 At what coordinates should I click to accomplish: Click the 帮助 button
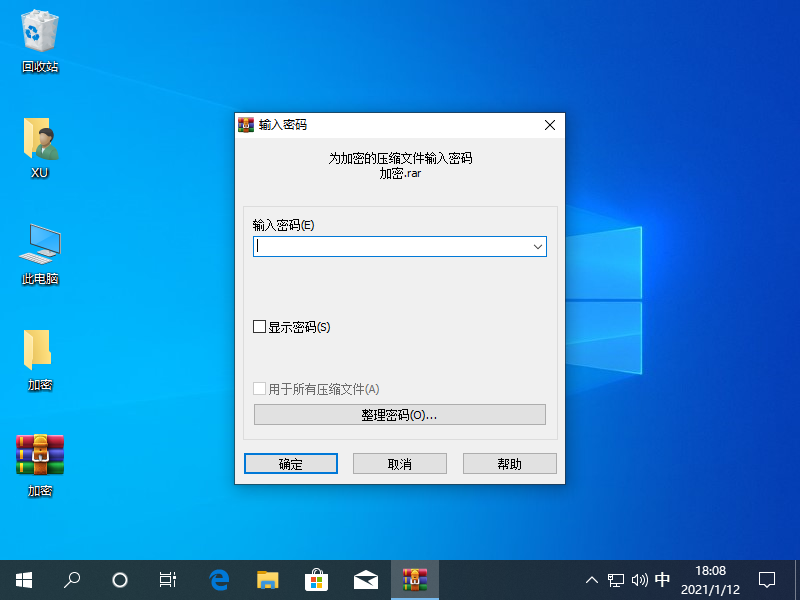(x=509, y=464)
